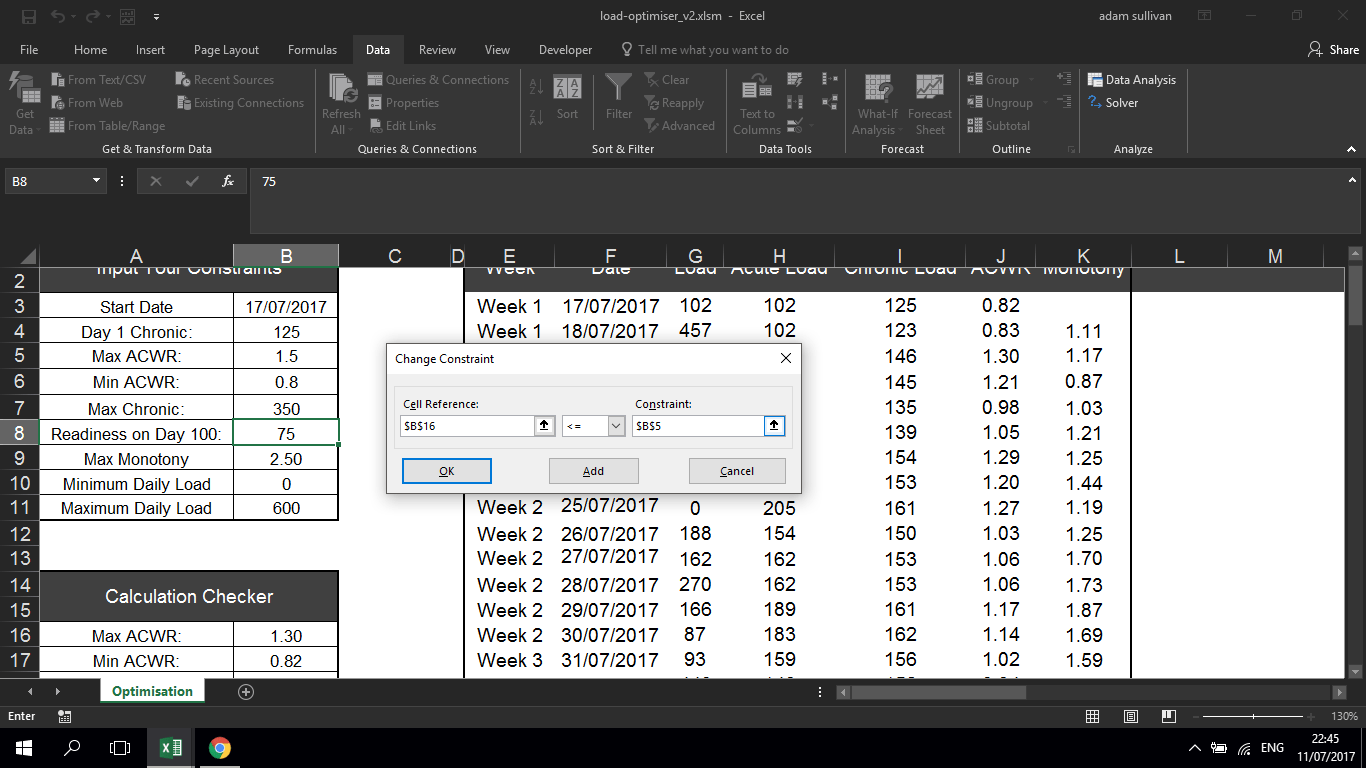
Task: Switch to the Formulas ribbon tab
Action: click(313, 49)
